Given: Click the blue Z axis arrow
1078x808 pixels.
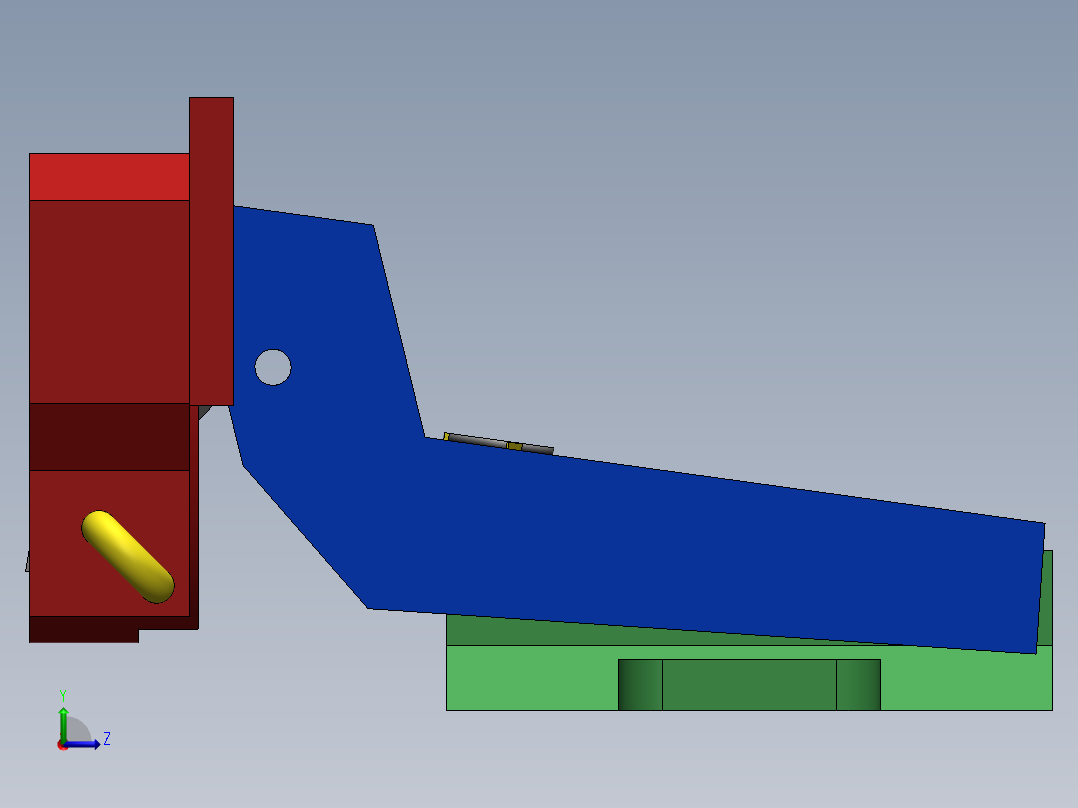Looking at the screenshot, I should (x=83, y=744).
